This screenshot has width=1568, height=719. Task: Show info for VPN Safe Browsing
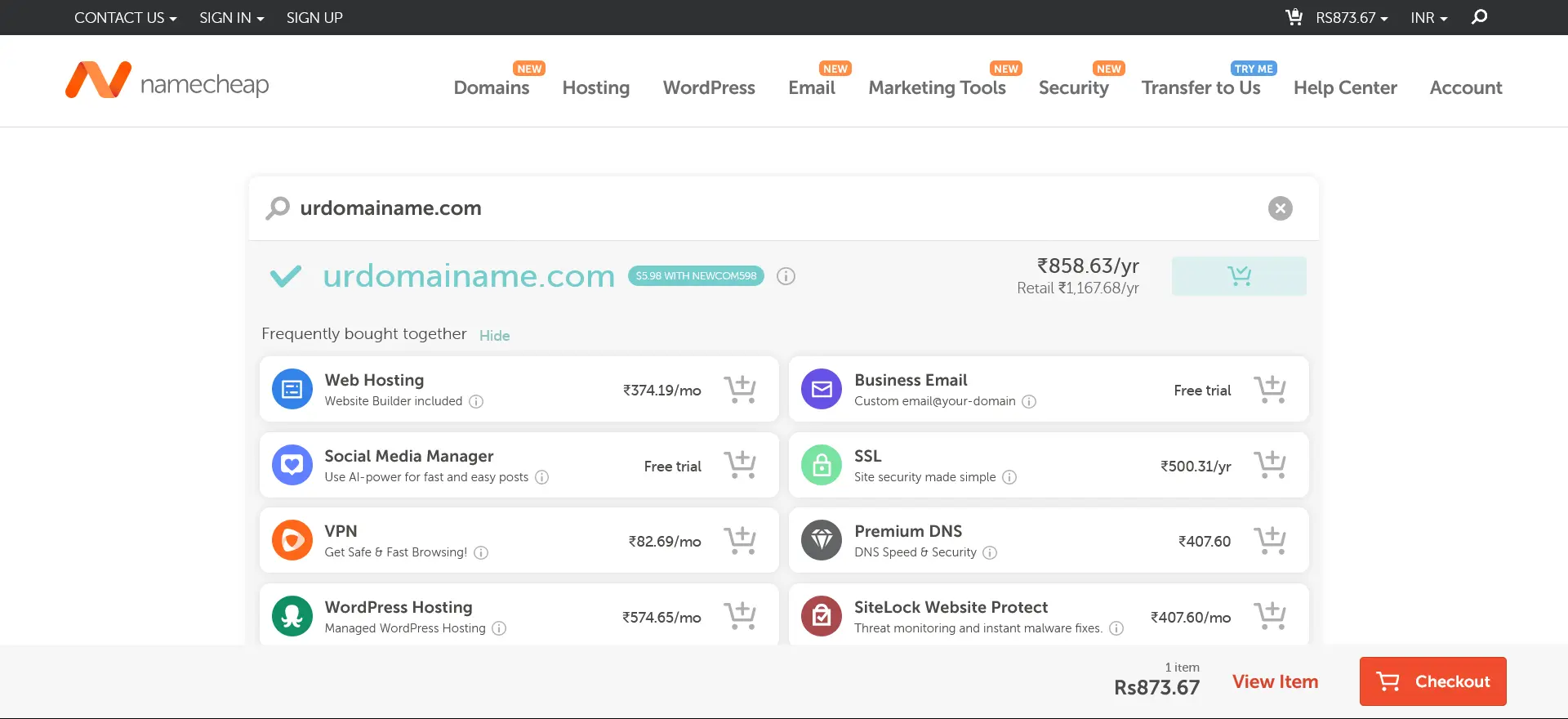click(x=481, y=552)
